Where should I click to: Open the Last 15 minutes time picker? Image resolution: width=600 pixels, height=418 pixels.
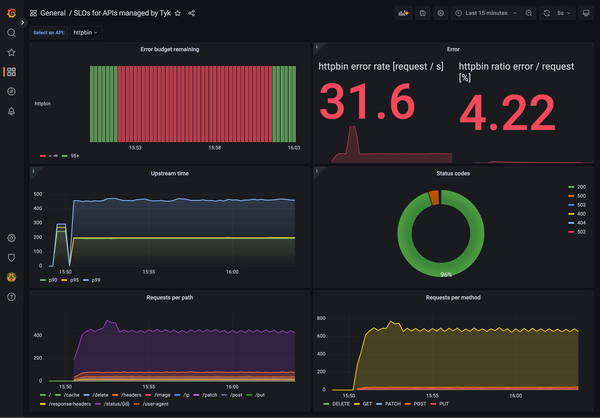pyautogui.click(x=486, y=13)
